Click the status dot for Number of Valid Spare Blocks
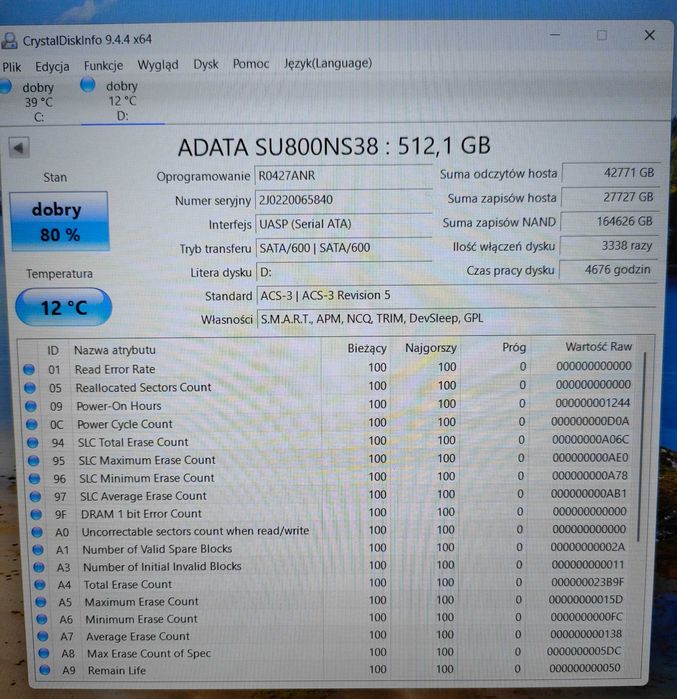Viewport: 677px width, 699px height. click(38, 550)
